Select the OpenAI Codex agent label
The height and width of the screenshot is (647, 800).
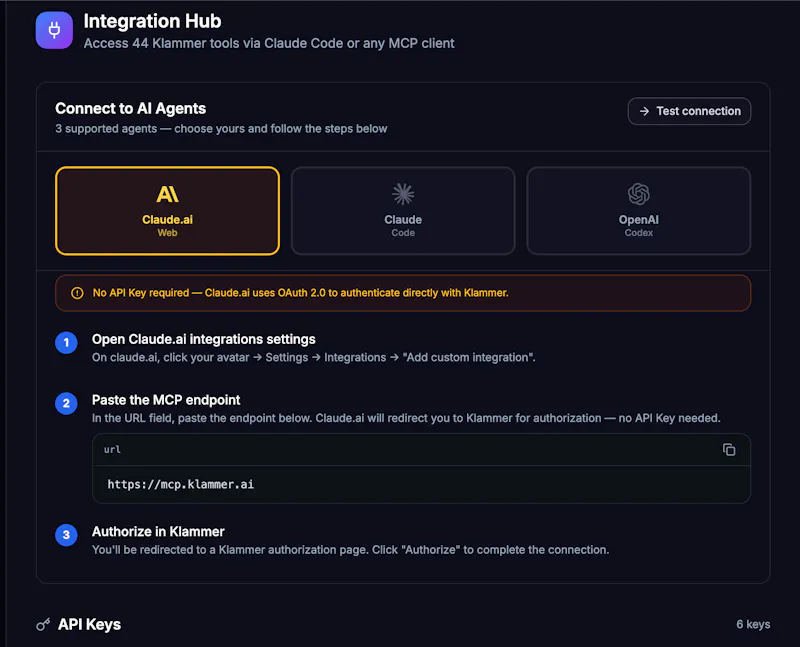[639, 226]
